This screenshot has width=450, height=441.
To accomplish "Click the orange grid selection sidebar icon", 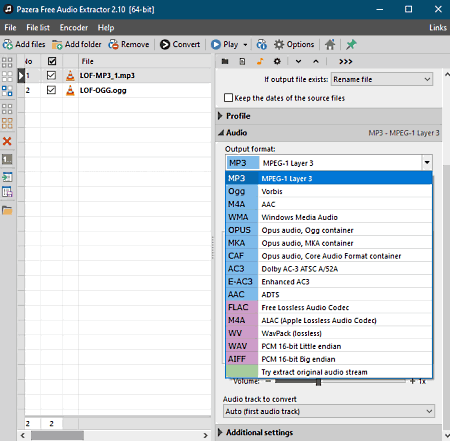I will 7,123.
